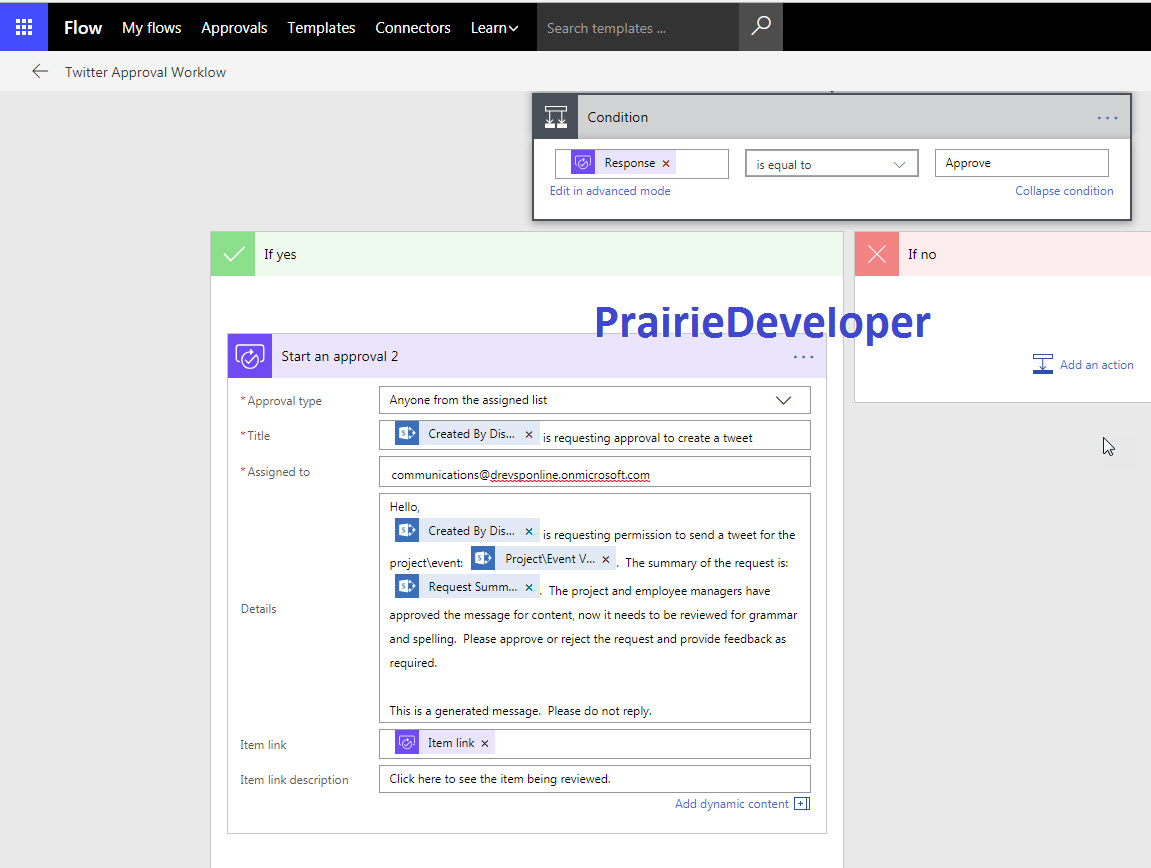
Task: Click Add an action link
Action: click(x=1096, y=364)
